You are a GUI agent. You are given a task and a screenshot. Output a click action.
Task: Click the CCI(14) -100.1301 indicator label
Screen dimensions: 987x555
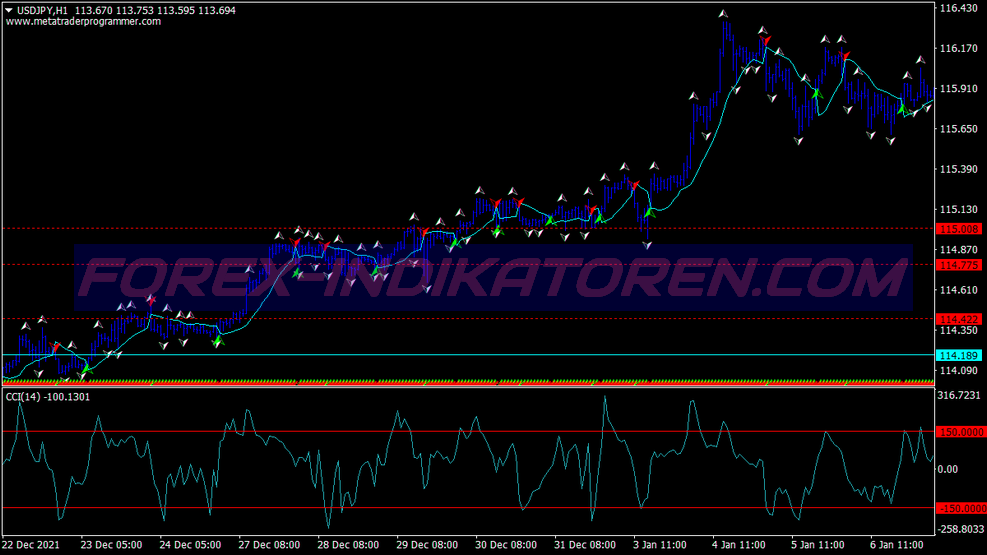(48, 397)
